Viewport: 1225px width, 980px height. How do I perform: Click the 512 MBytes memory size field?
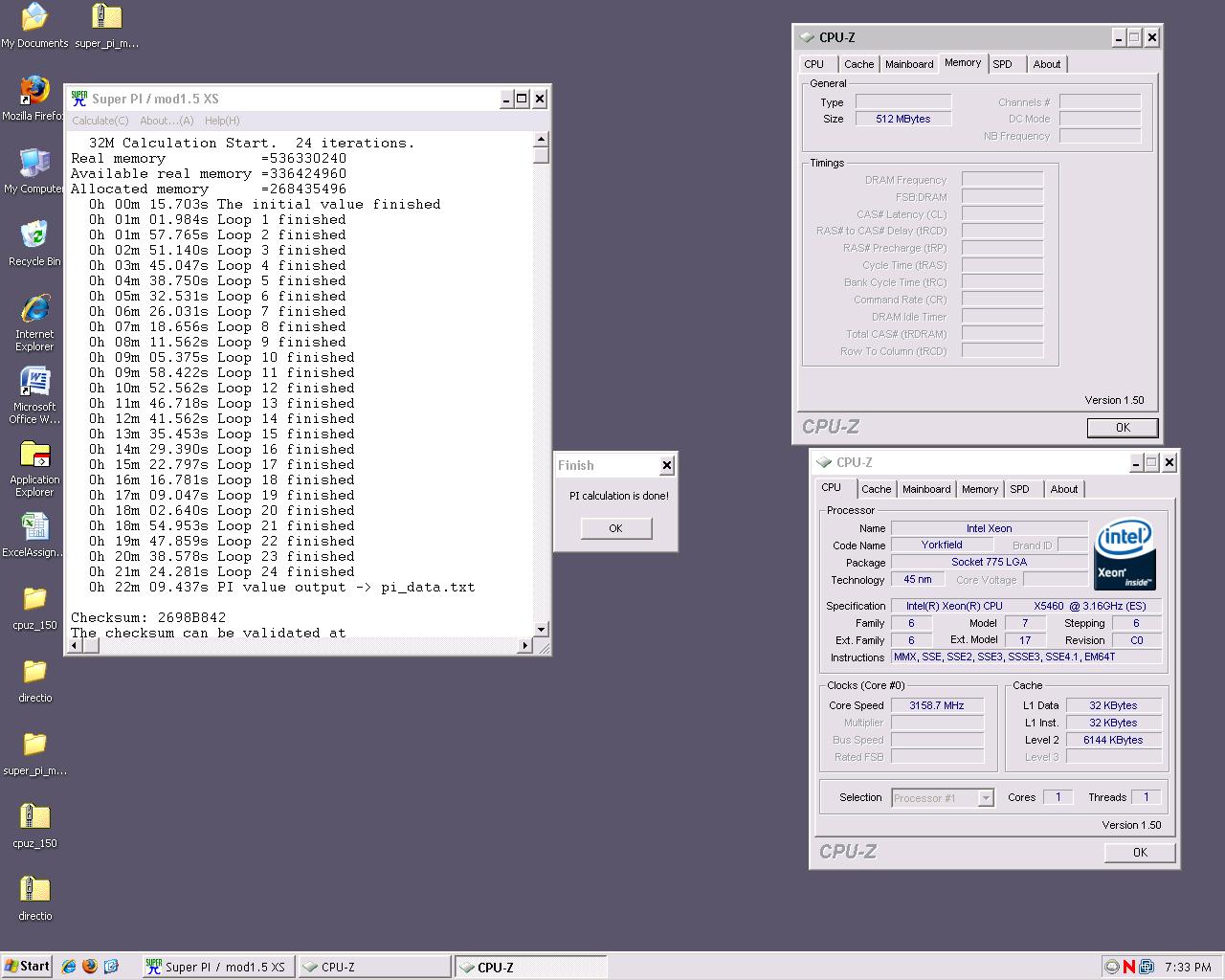pyautogui.click(x=903, y=119)
